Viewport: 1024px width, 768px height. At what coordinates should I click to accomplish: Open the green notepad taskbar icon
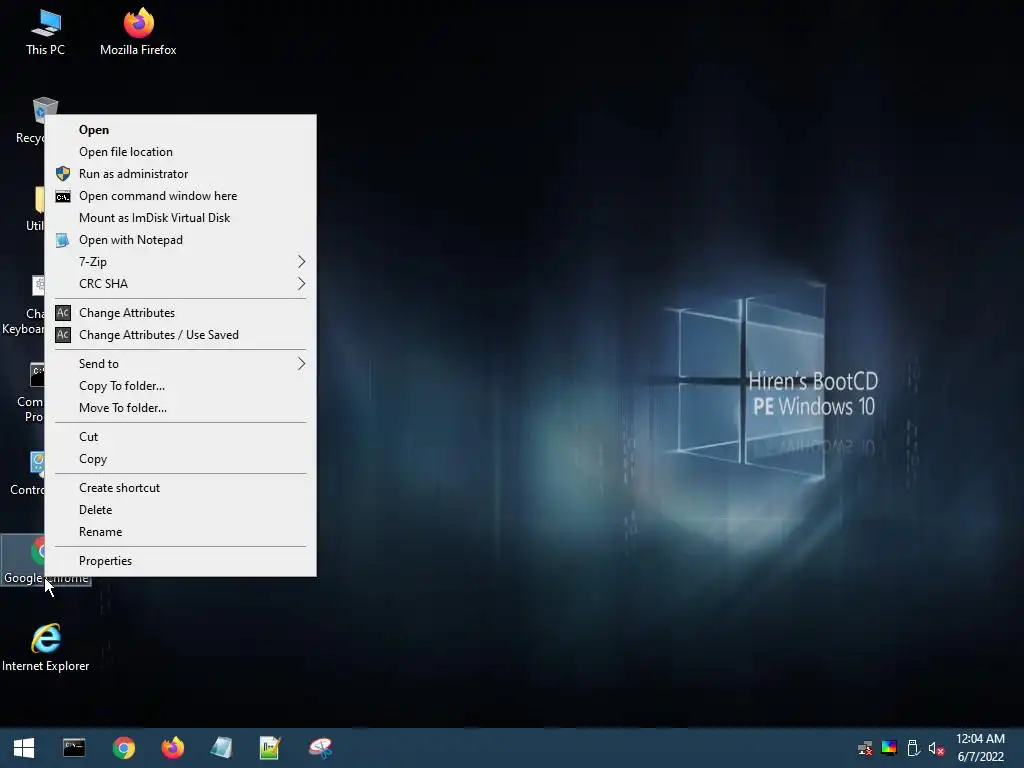point(270,748)
